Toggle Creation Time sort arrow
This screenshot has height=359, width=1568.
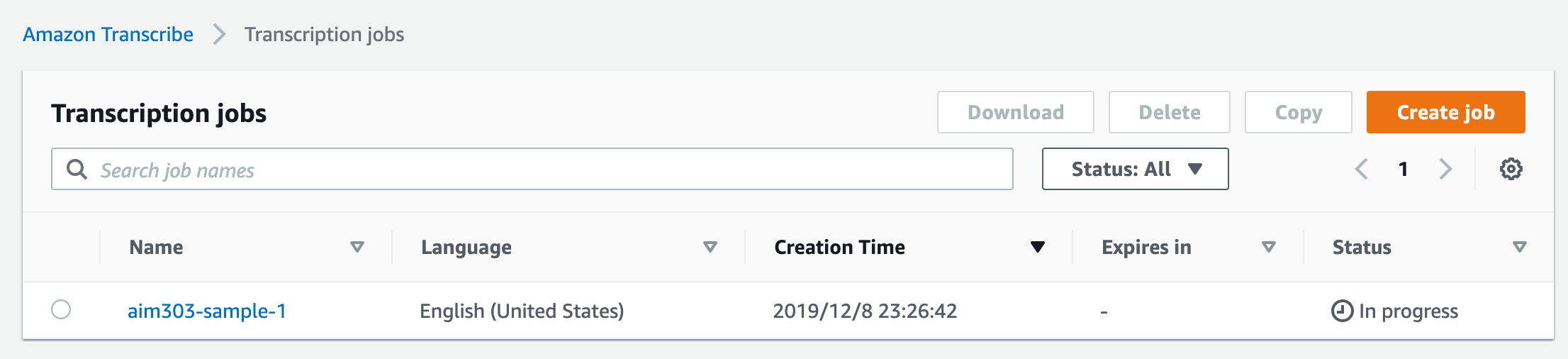(x=1038, y=247)
